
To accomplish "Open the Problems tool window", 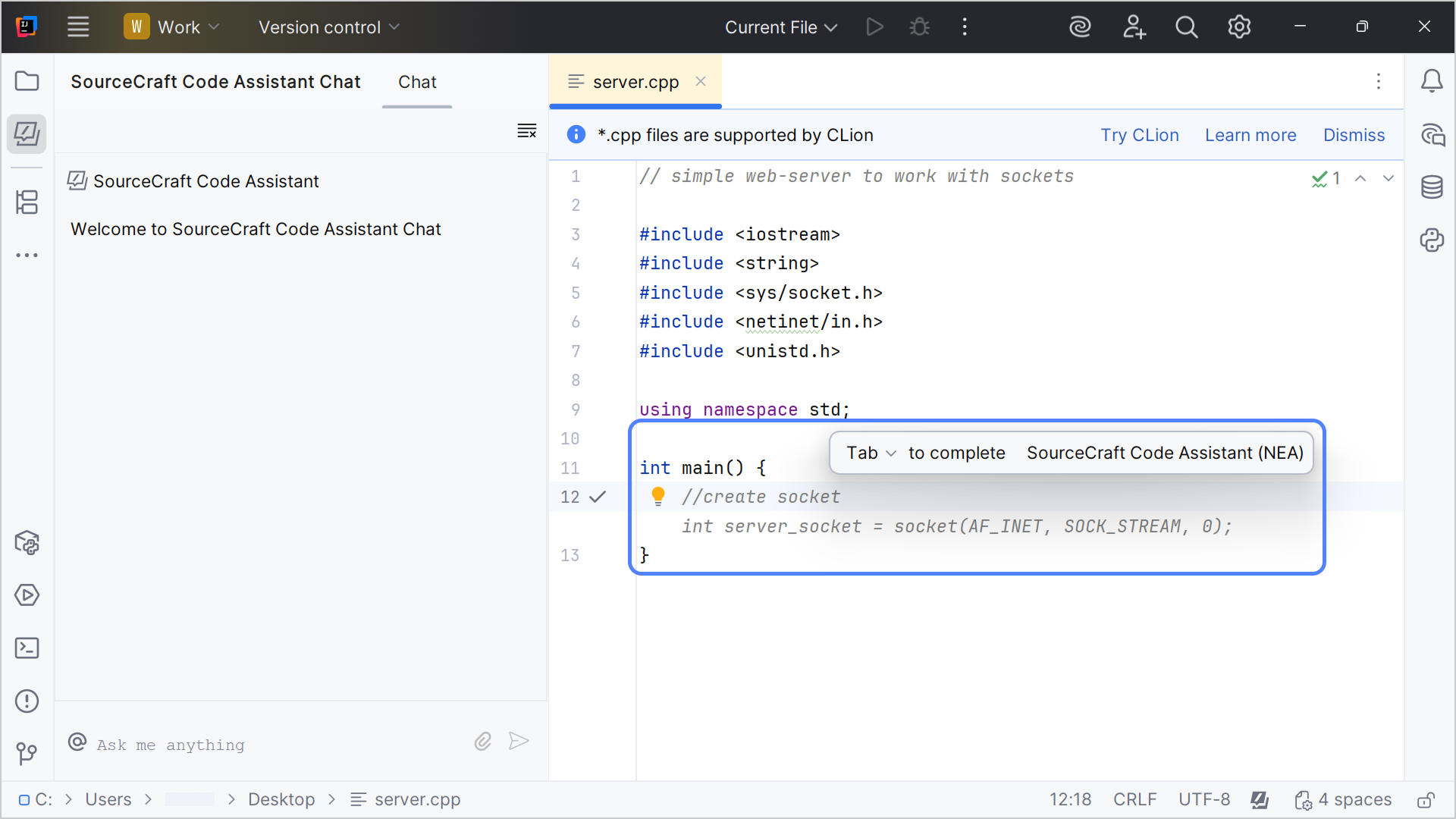I will pyautogui.click(x=27, y=701).
